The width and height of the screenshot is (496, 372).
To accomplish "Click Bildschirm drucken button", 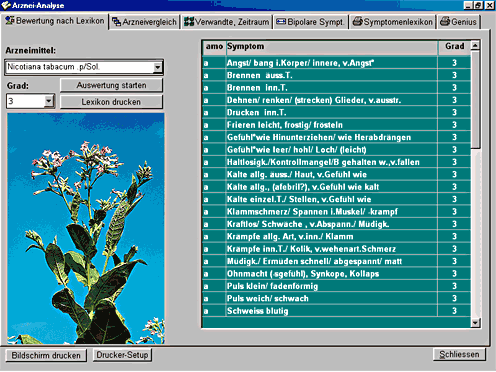I will (46, 355).
